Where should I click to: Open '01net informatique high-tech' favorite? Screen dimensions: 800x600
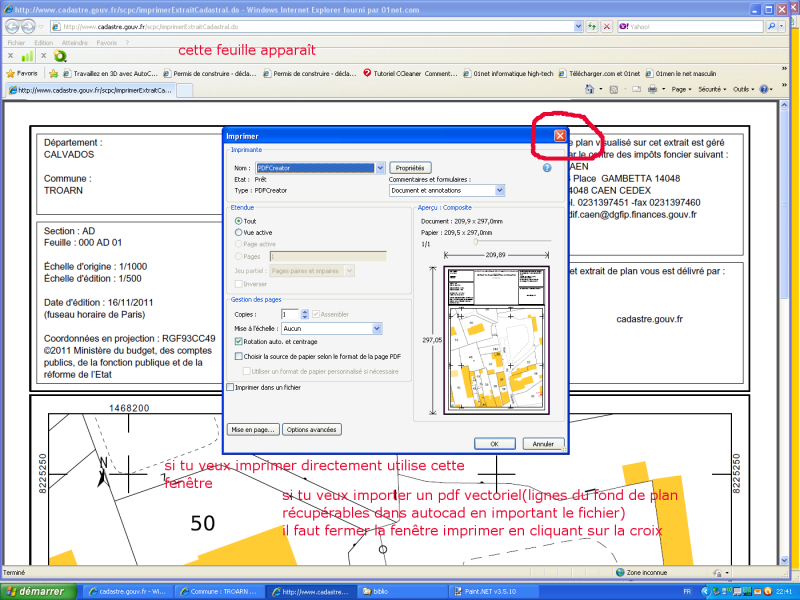[508, 73]
